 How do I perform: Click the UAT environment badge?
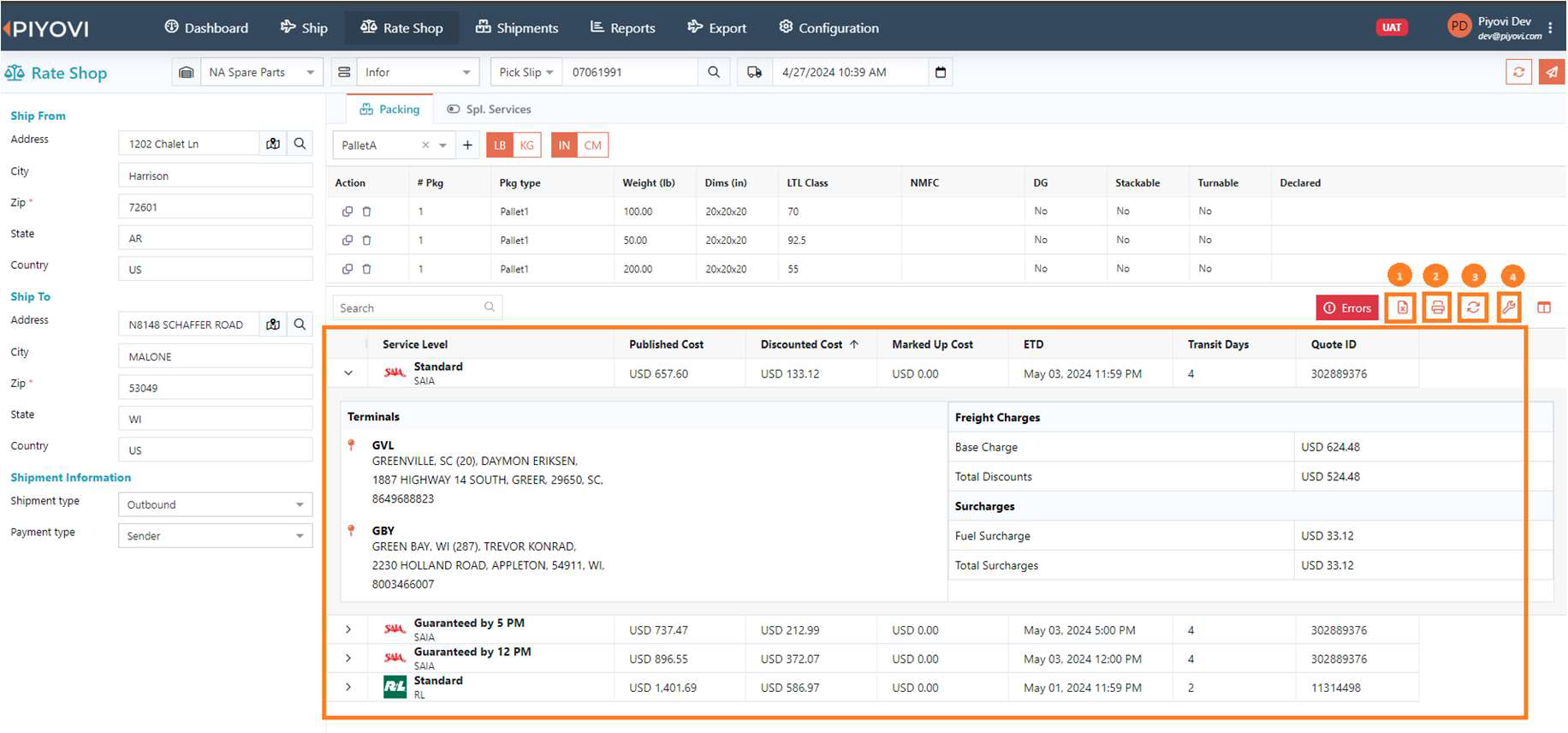(x=1392, y=27)
